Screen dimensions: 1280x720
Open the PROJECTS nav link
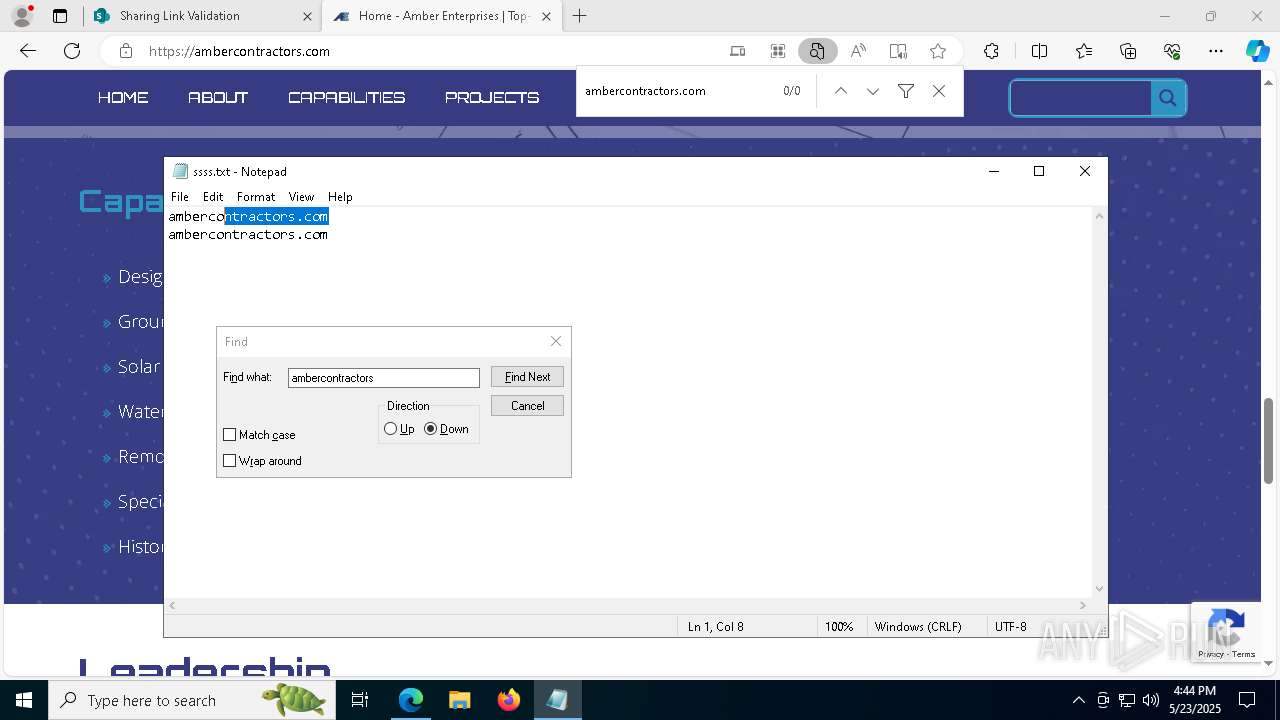pyautogui.click(x=492, y=97)
